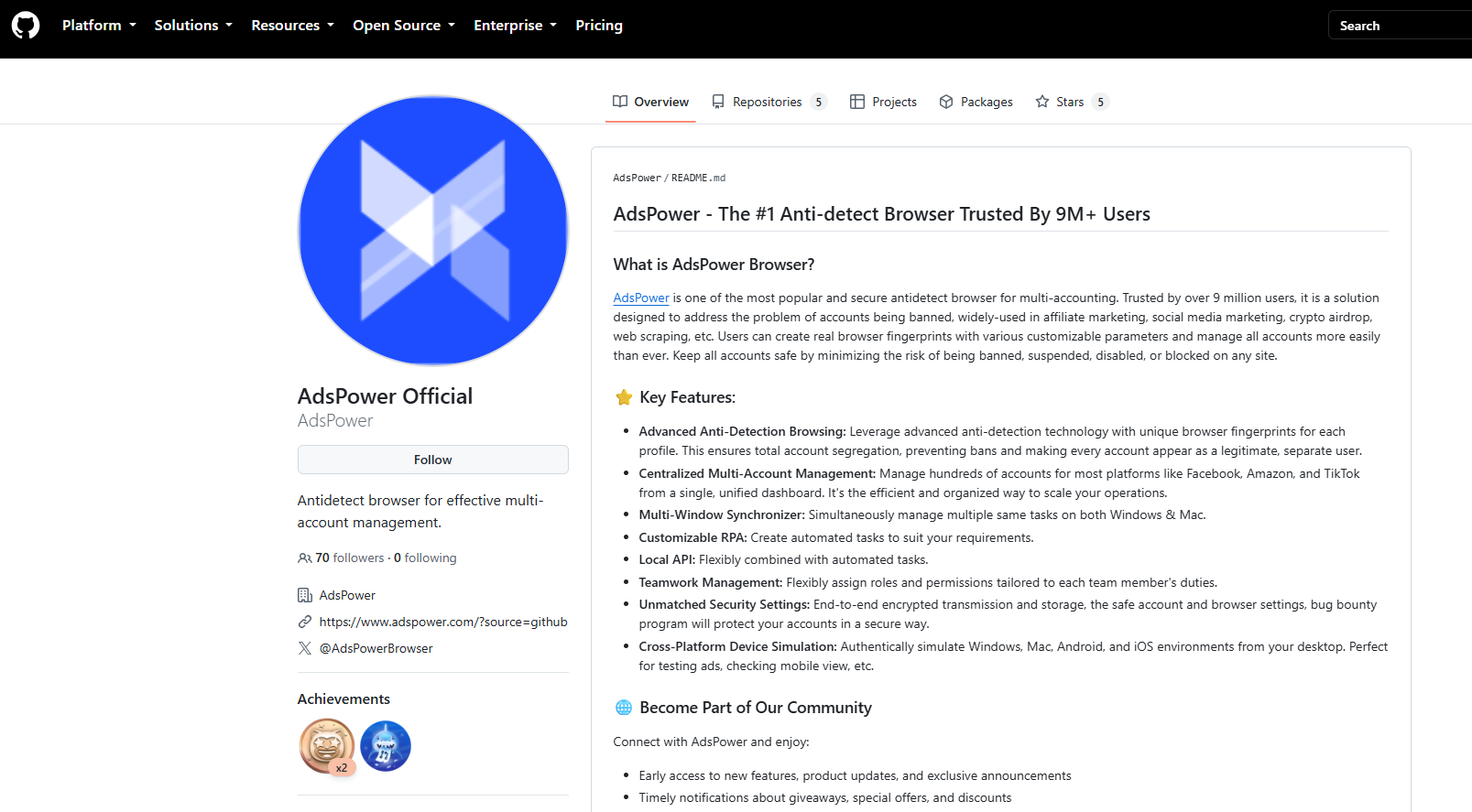The image size is (1472, 812).
Task: Switch to the Overview tab
Action: tap(650, 102)
